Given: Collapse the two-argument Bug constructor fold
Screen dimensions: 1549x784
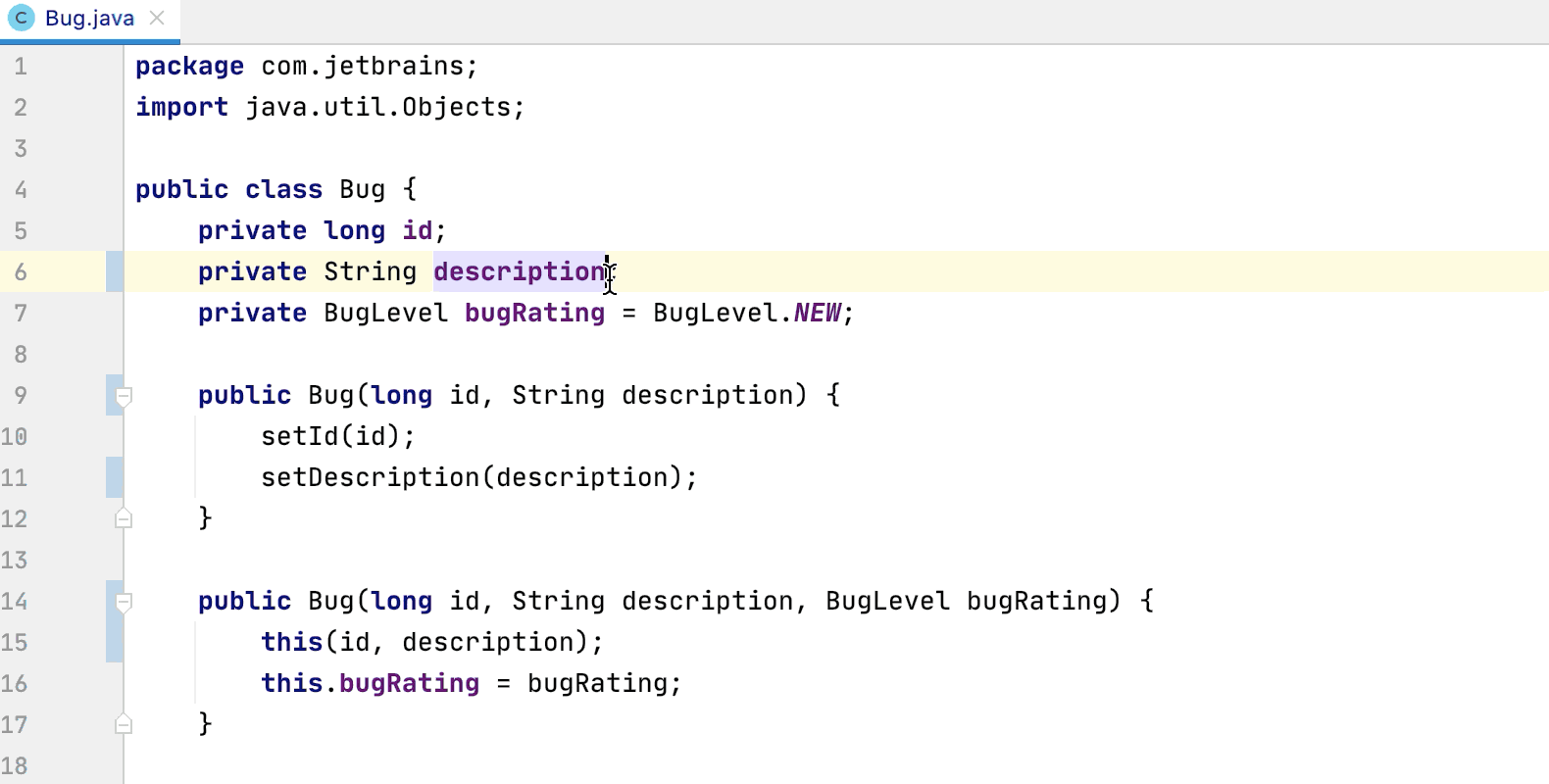Looking at the screenshot, I should pos(124,395).
